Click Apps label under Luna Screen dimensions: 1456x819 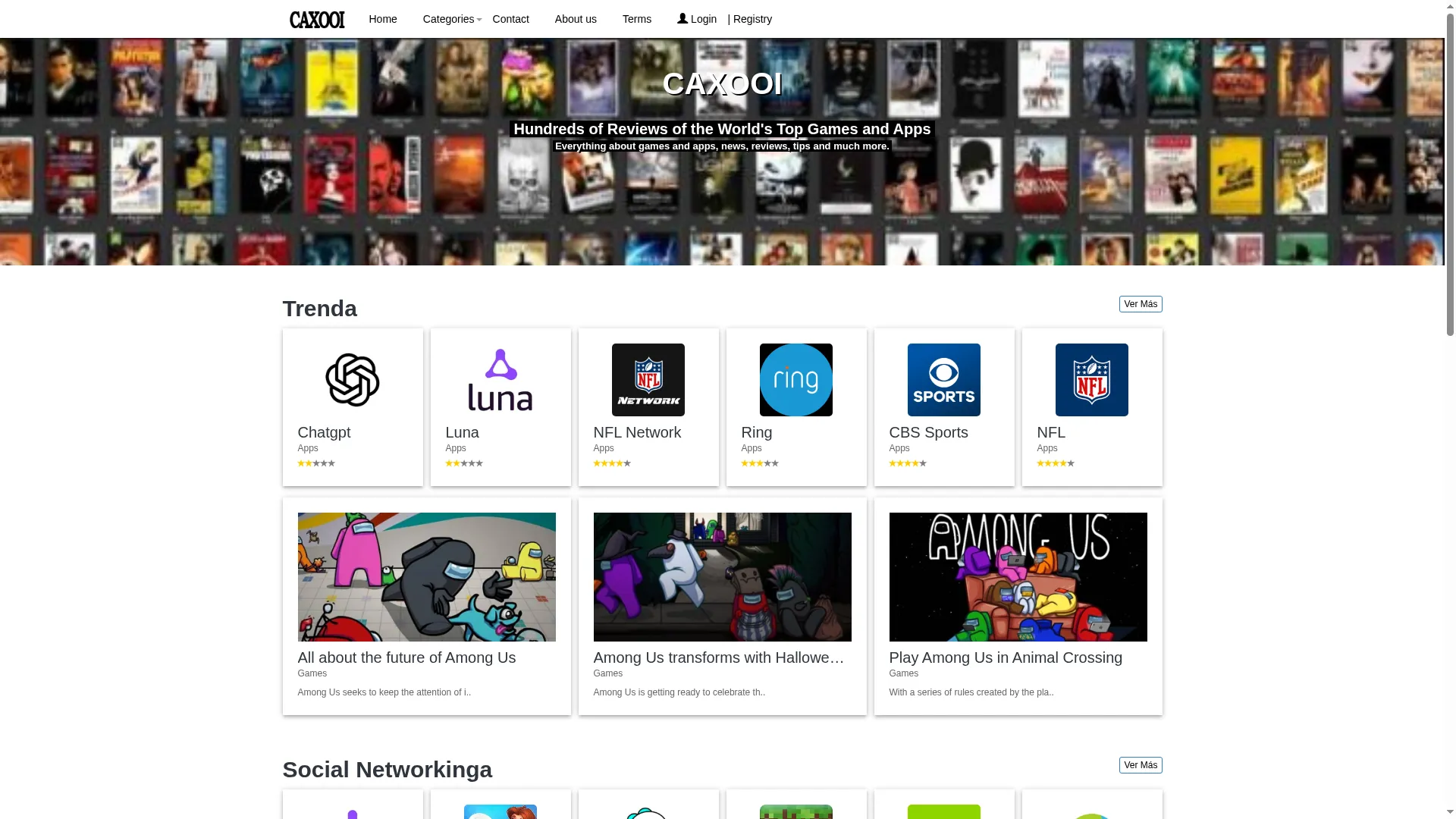click(x=456, y=448)
